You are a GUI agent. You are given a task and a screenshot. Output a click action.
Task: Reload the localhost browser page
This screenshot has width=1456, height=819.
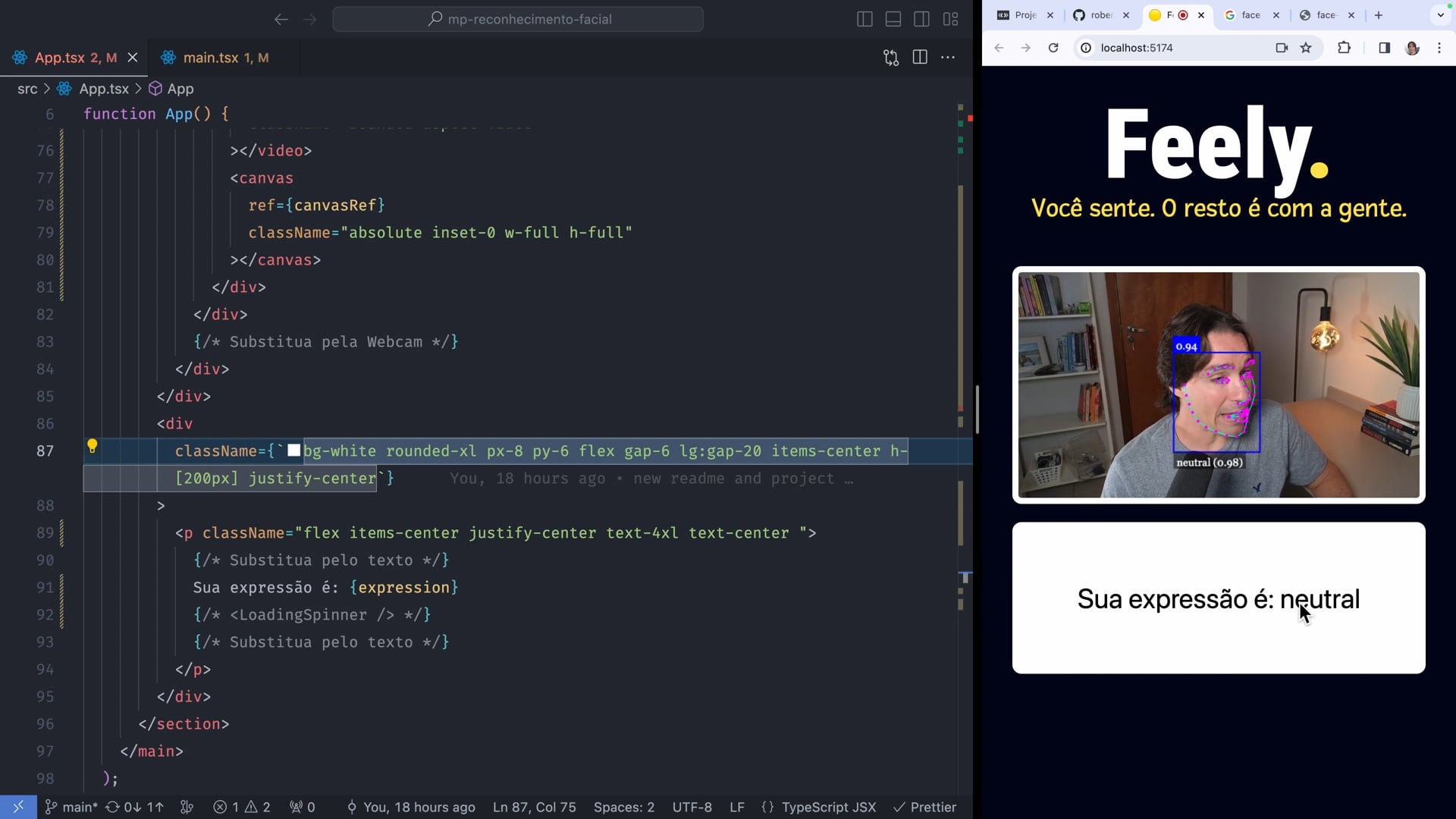(1053, 48)
